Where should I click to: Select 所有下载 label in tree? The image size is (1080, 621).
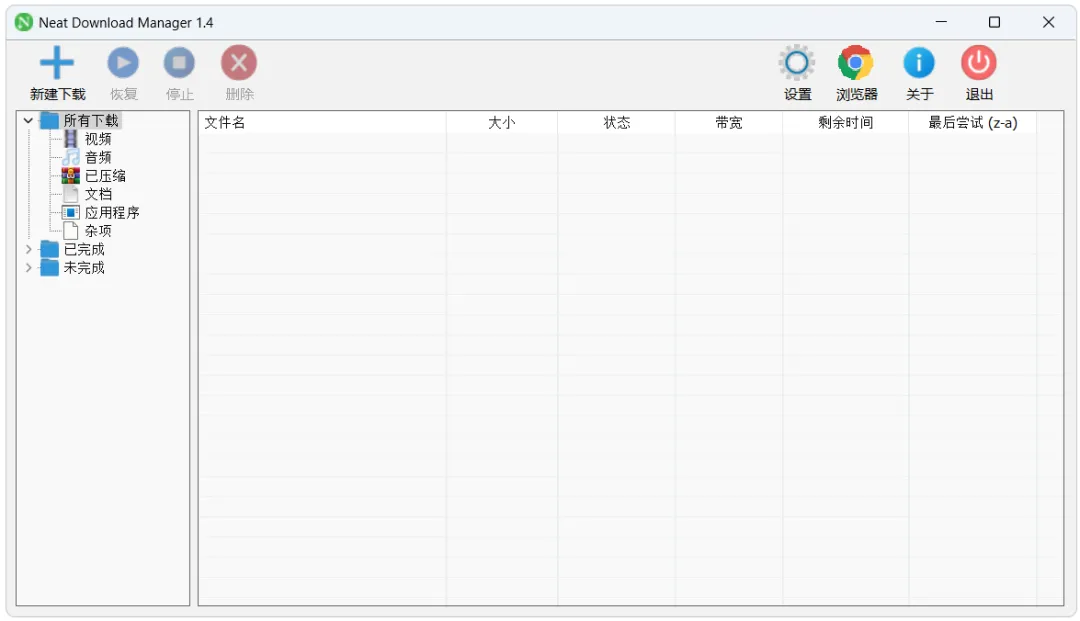pyautogui.click(x=91, y=120)
